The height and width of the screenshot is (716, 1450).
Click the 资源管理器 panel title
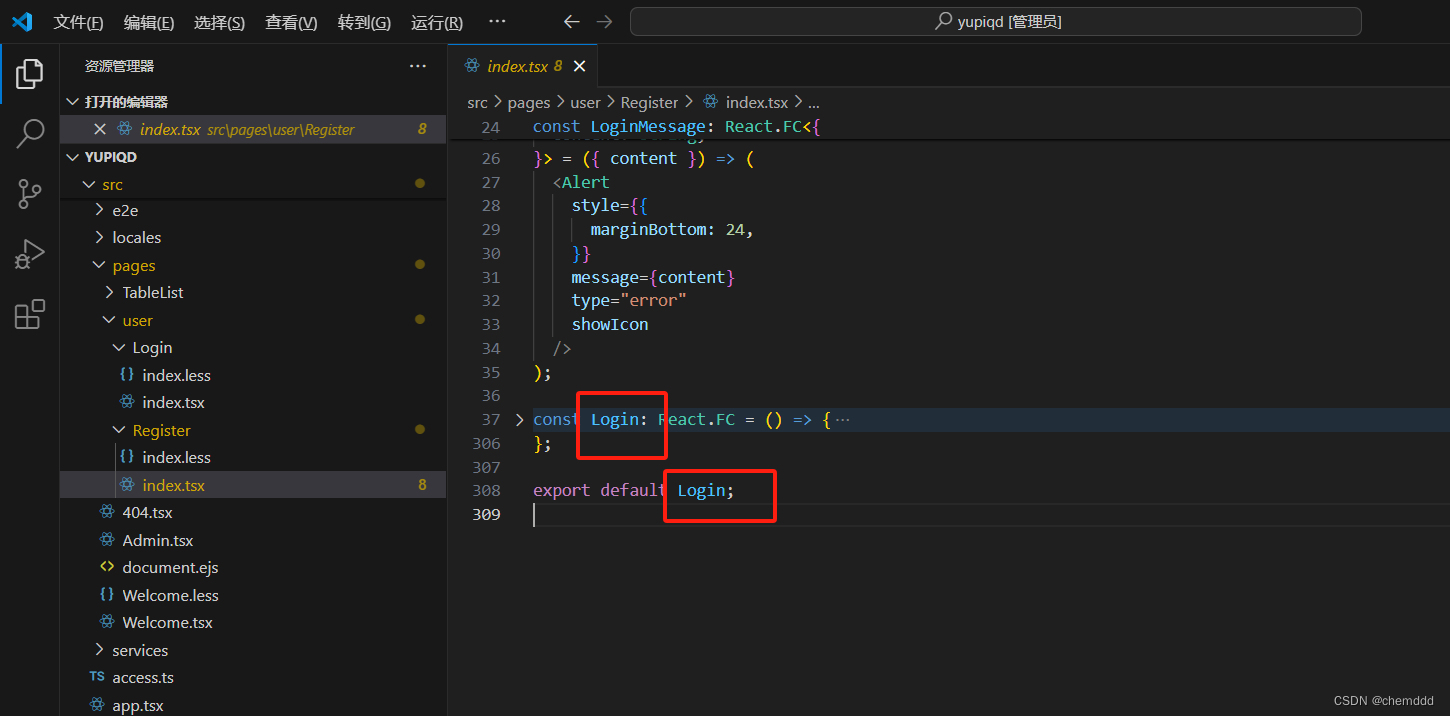tap(119, 66)
